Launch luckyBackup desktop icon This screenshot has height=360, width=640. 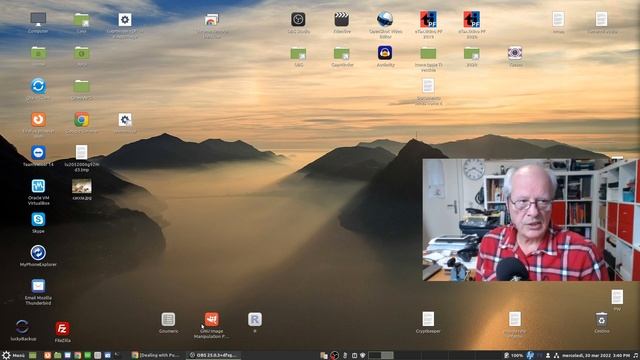[x=22, y=327]
